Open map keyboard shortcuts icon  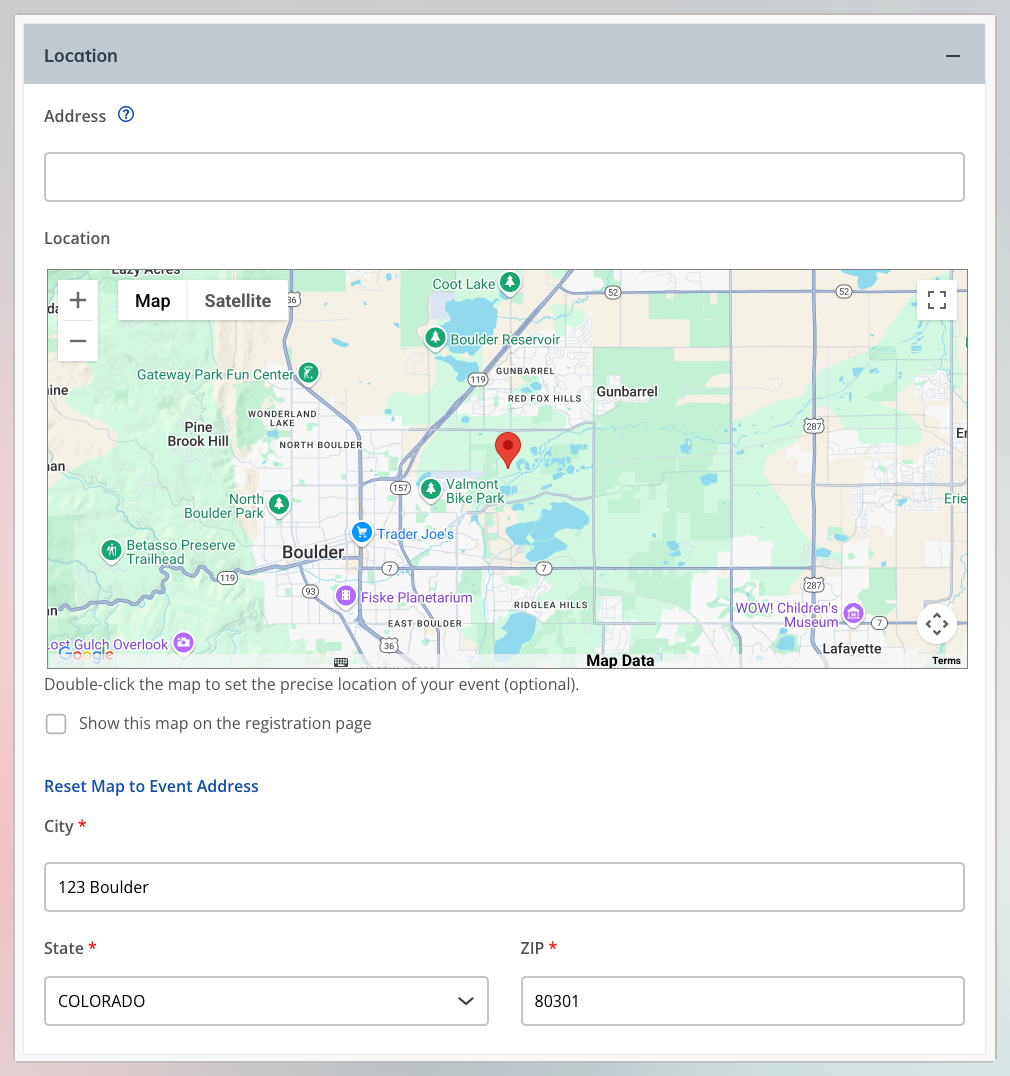[x=341, y=662]
